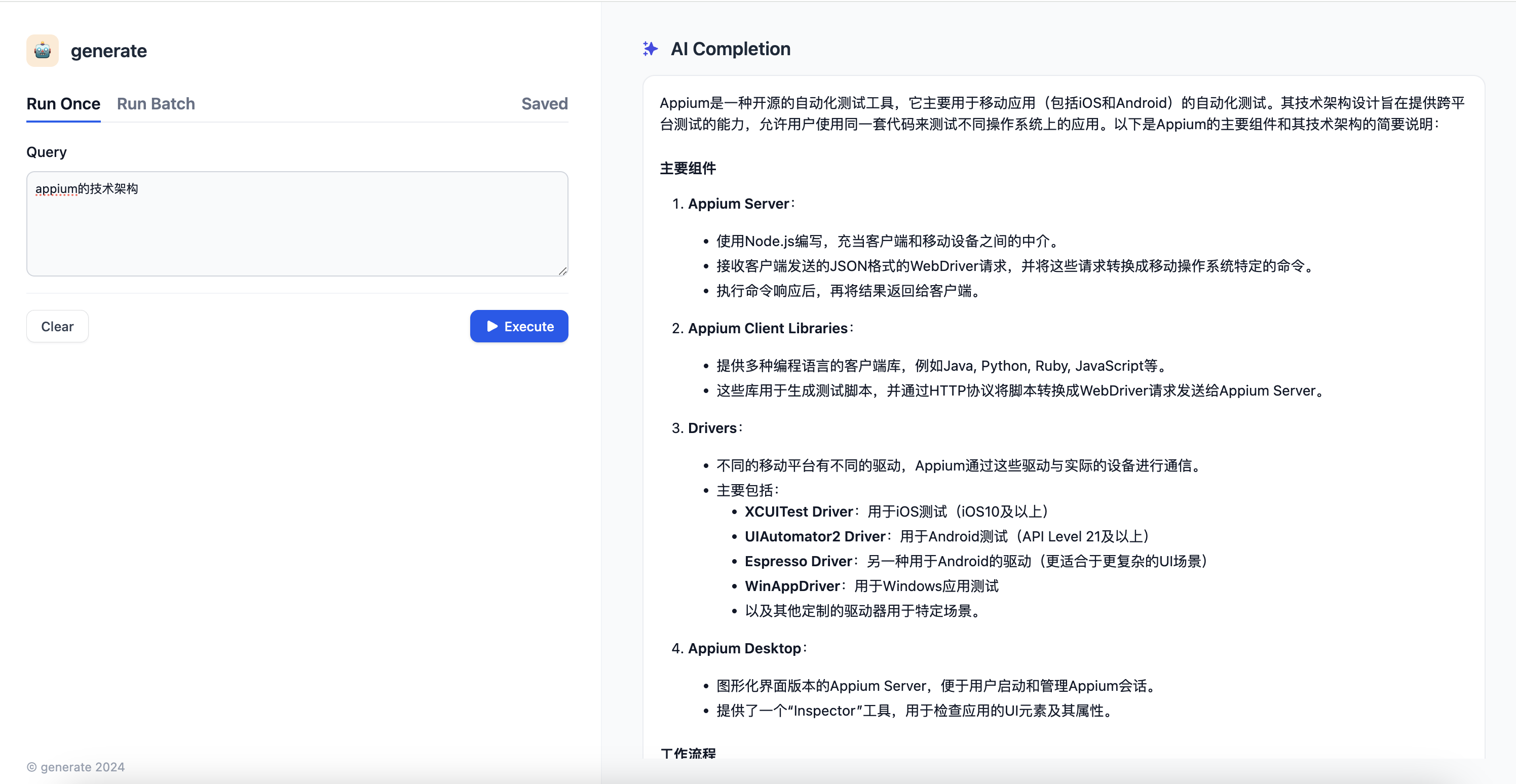Switch to the Run Batch tab
The image size is (1516, 784).
click(x=156, y=104)
